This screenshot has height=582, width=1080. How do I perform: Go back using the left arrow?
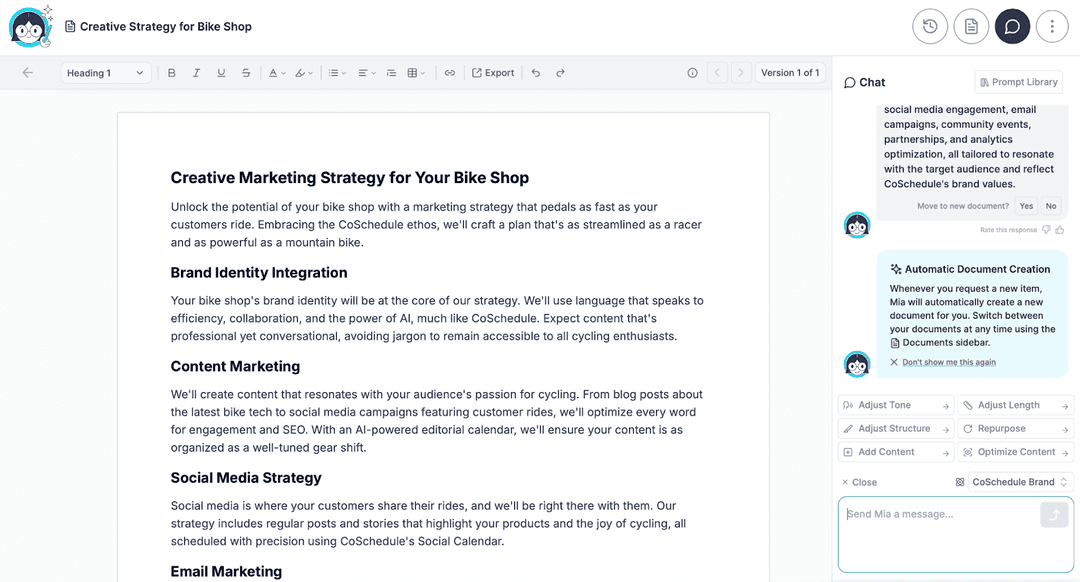(x=28, y=72)
